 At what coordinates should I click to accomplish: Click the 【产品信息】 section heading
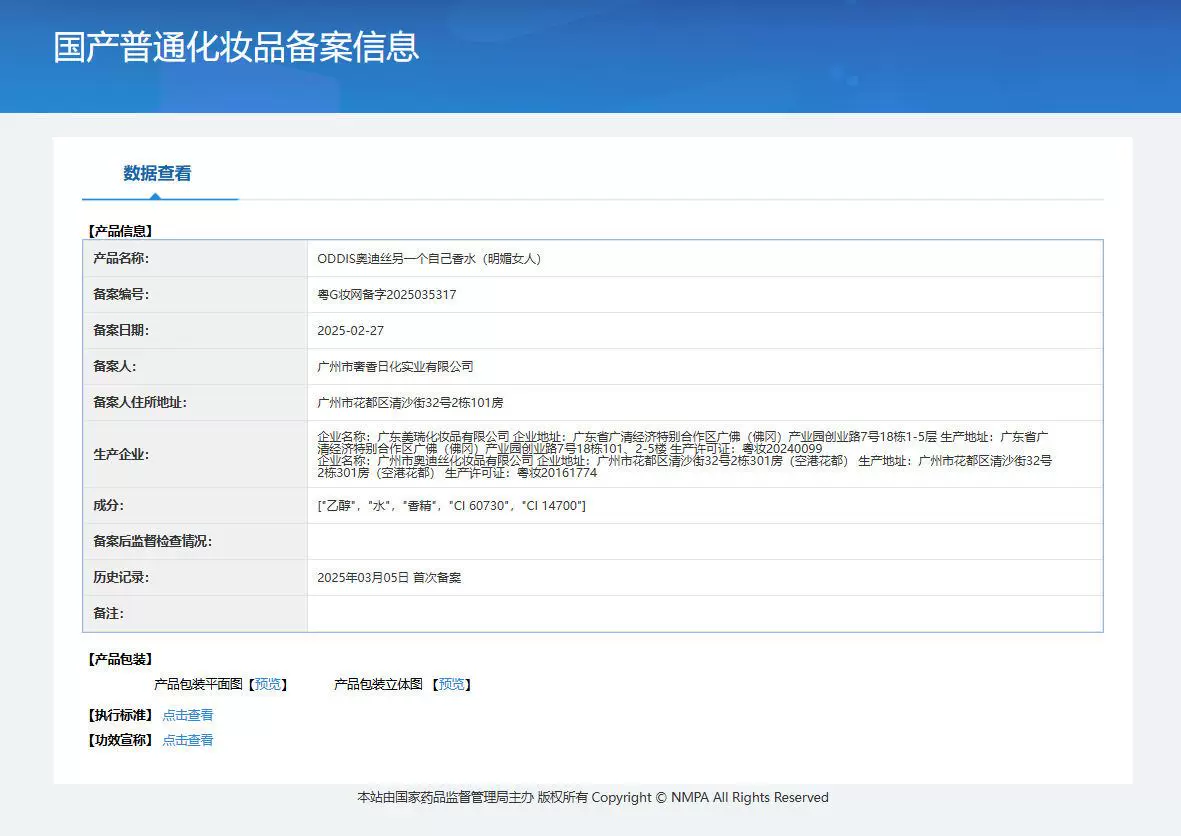(x=121, y=231)
